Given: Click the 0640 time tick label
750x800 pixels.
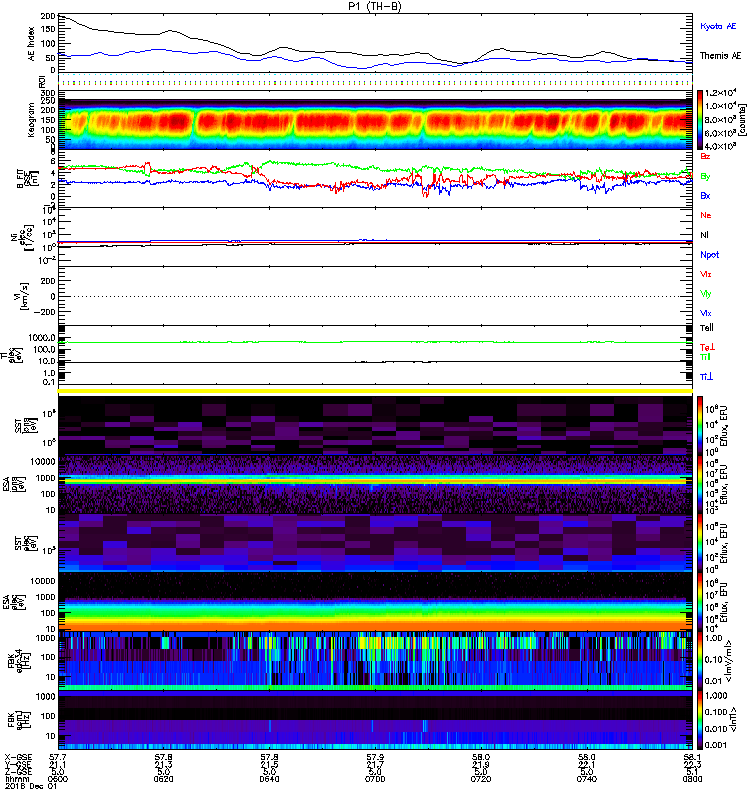Looking at the screenshot, I should tap(269, 779).
